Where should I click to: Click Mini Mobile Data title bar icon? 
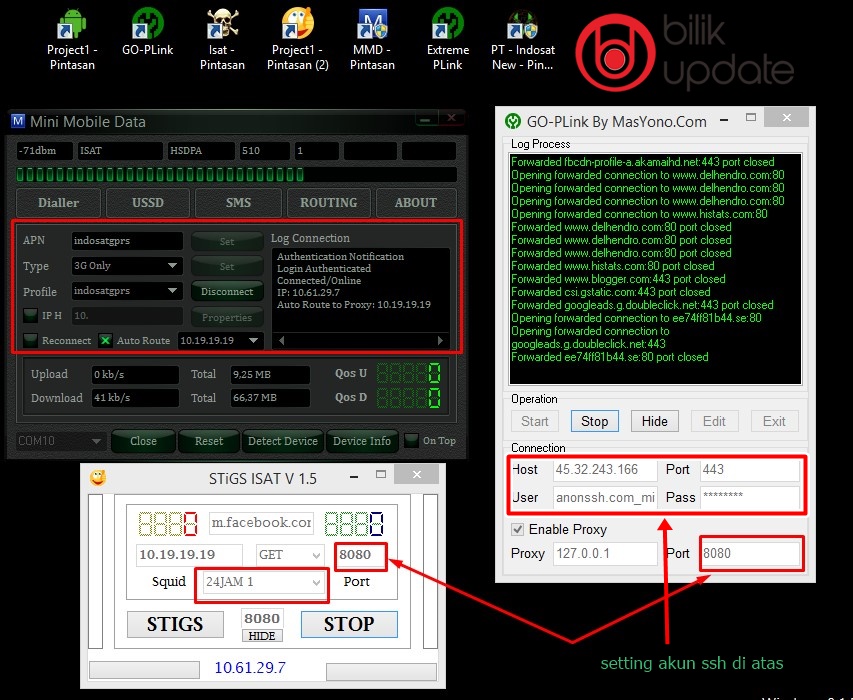[18, 121]
